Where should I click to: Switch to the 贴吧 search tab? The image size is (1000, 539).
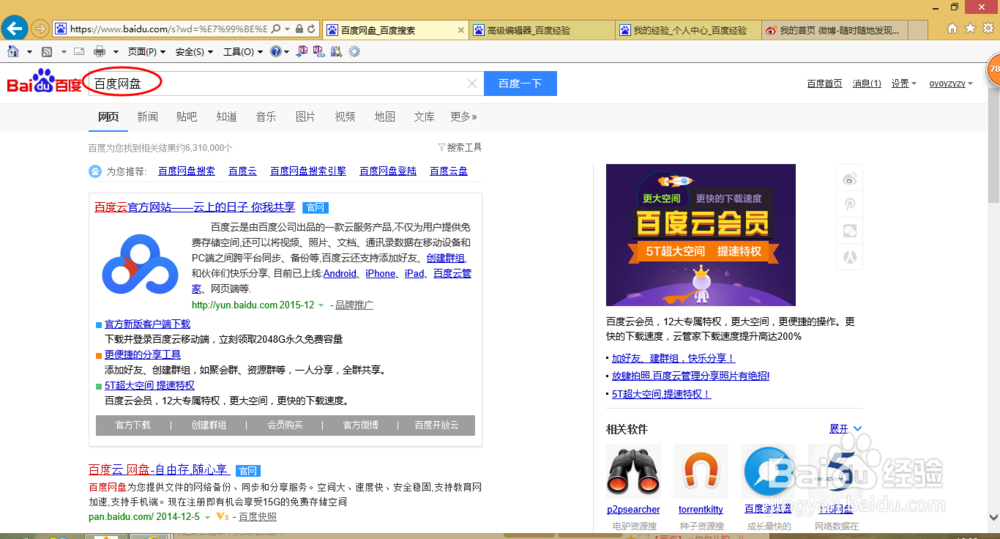pos(186,117)
